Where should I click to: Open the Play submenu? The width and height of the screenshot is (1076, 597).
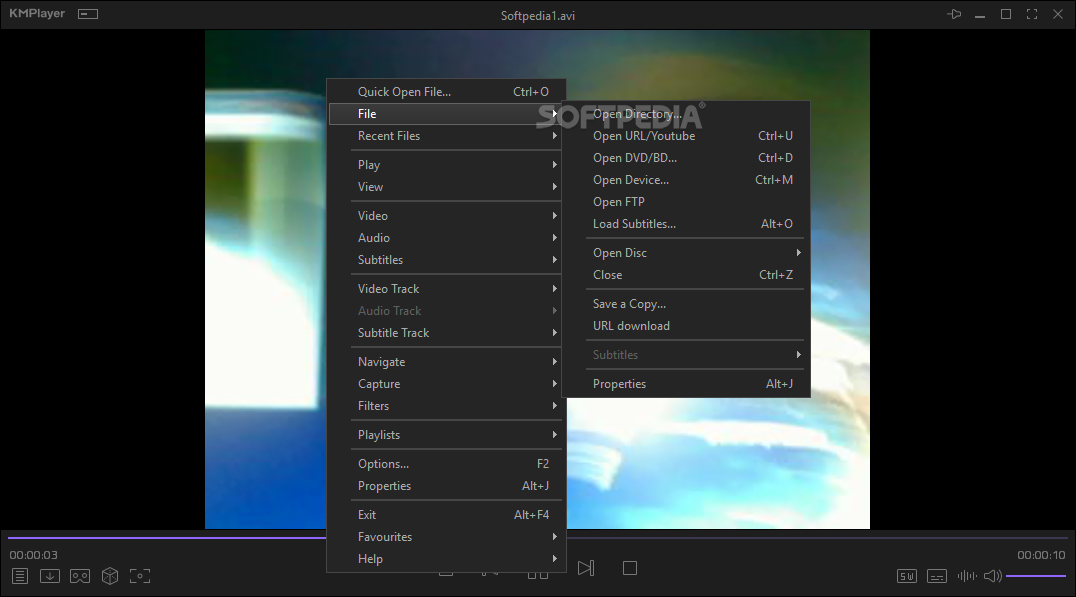(446, 165)
